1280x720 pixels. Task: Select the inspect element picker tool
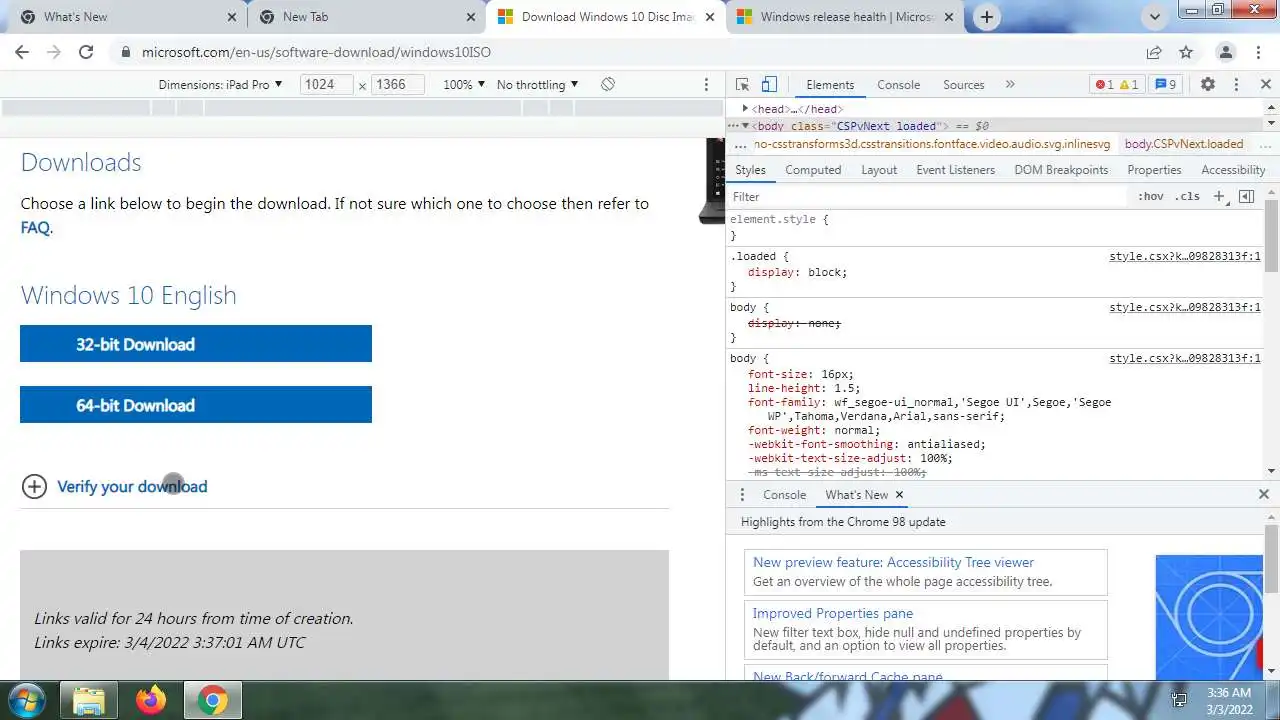742,85
